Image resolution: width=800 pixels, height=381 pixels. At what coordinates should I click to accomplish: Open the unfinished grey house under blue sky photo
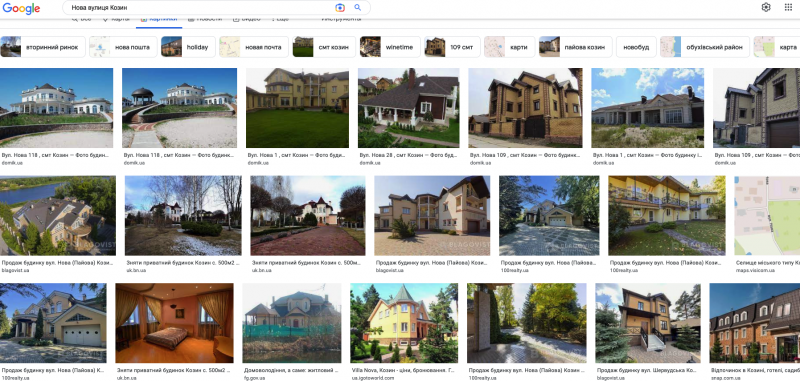(x=648, y=108)
